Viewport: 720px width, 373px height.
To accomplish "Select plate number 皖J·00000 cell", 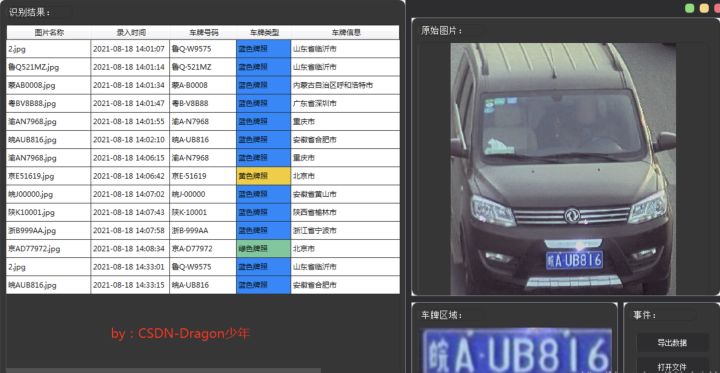I will coord(203,194).
